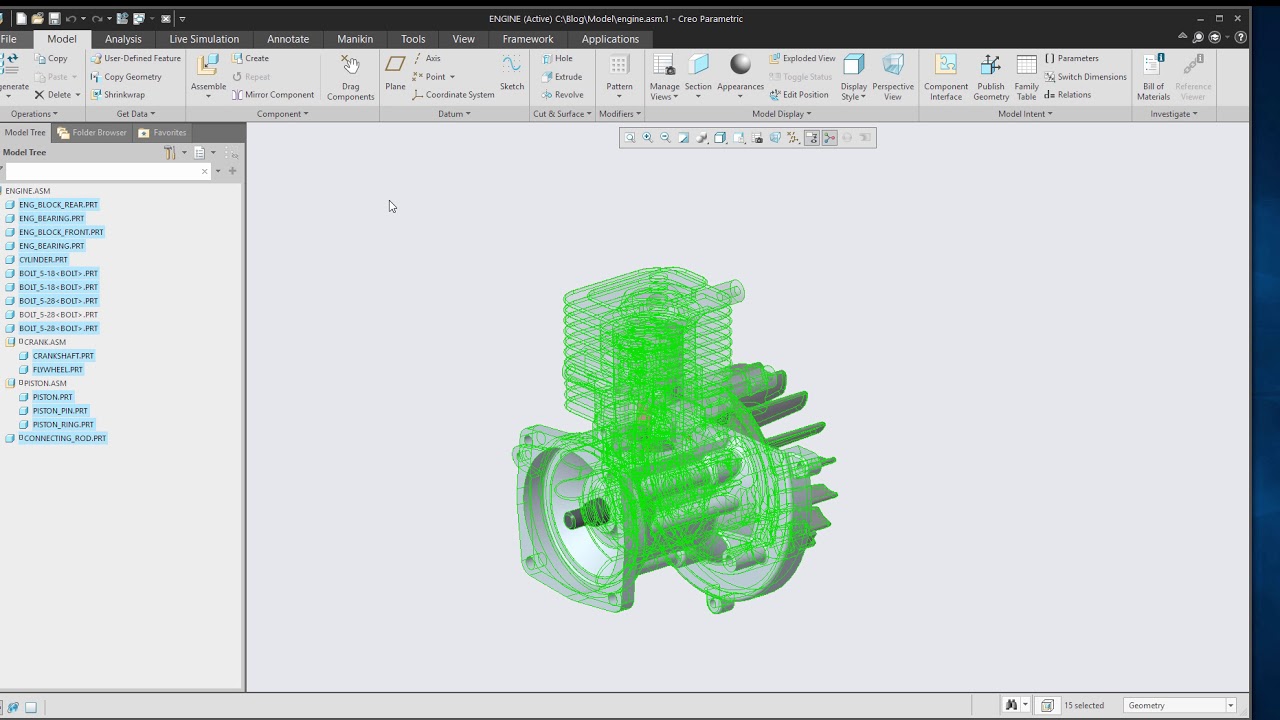Switch to the Analysis ribbon tab

(123, 39)
